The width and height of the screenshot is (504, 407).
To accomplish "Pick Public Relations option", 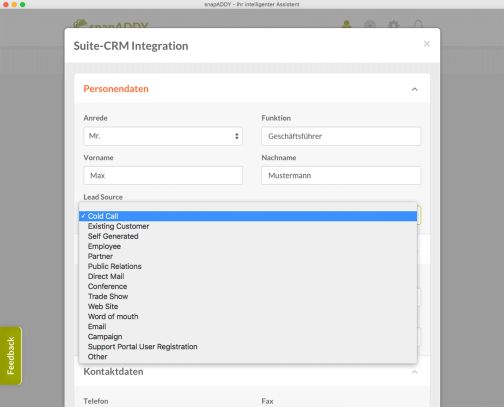I will pyautogui.click(x=248, y=266).
